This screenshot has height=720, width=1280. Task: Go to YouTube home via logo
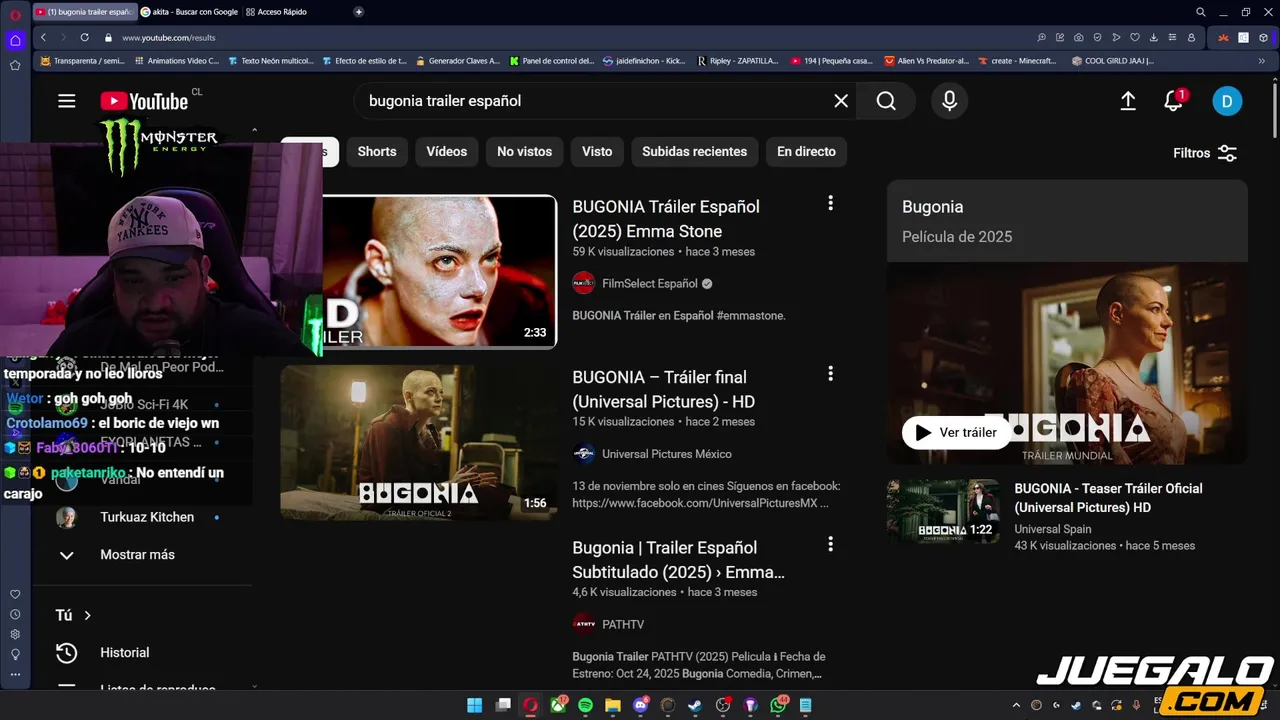click(144, 101)
